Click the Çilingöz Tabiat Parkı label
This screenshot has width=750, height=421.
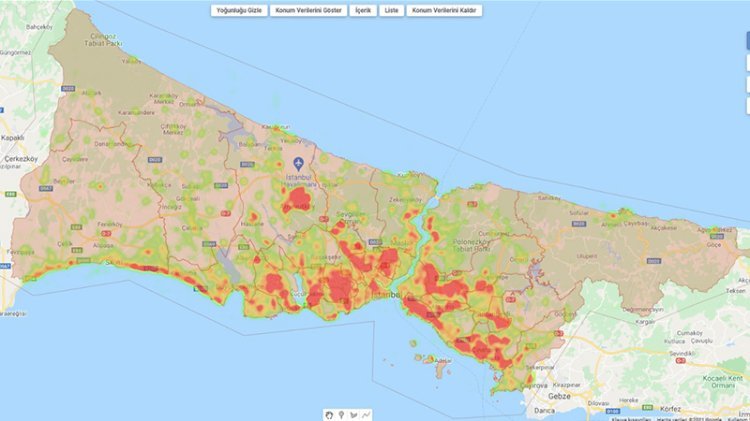click(103, 40)
